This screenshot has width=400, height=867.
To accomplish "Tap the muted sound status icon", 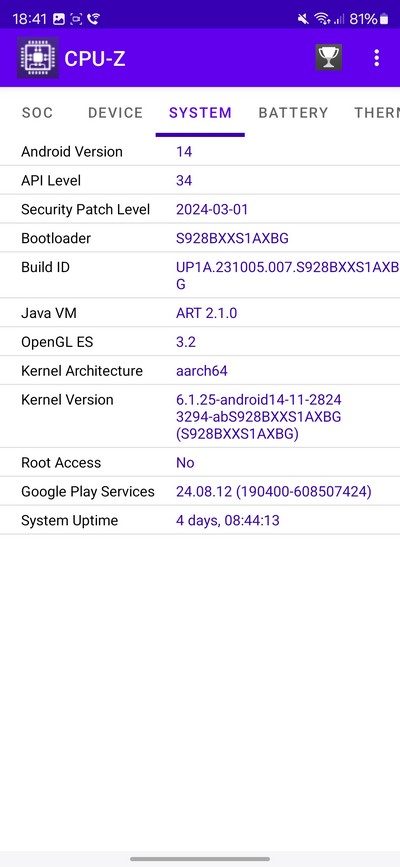I will pyautogui.click(x=303, y=19).
